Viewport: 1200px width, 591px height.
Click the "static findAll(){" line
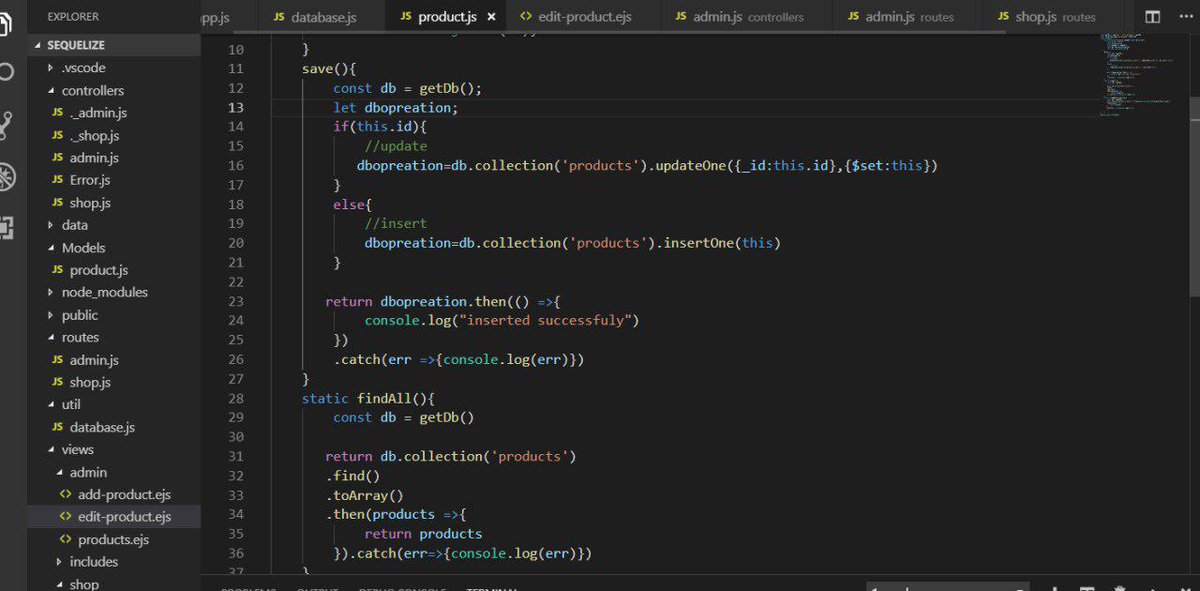point(368,398)
